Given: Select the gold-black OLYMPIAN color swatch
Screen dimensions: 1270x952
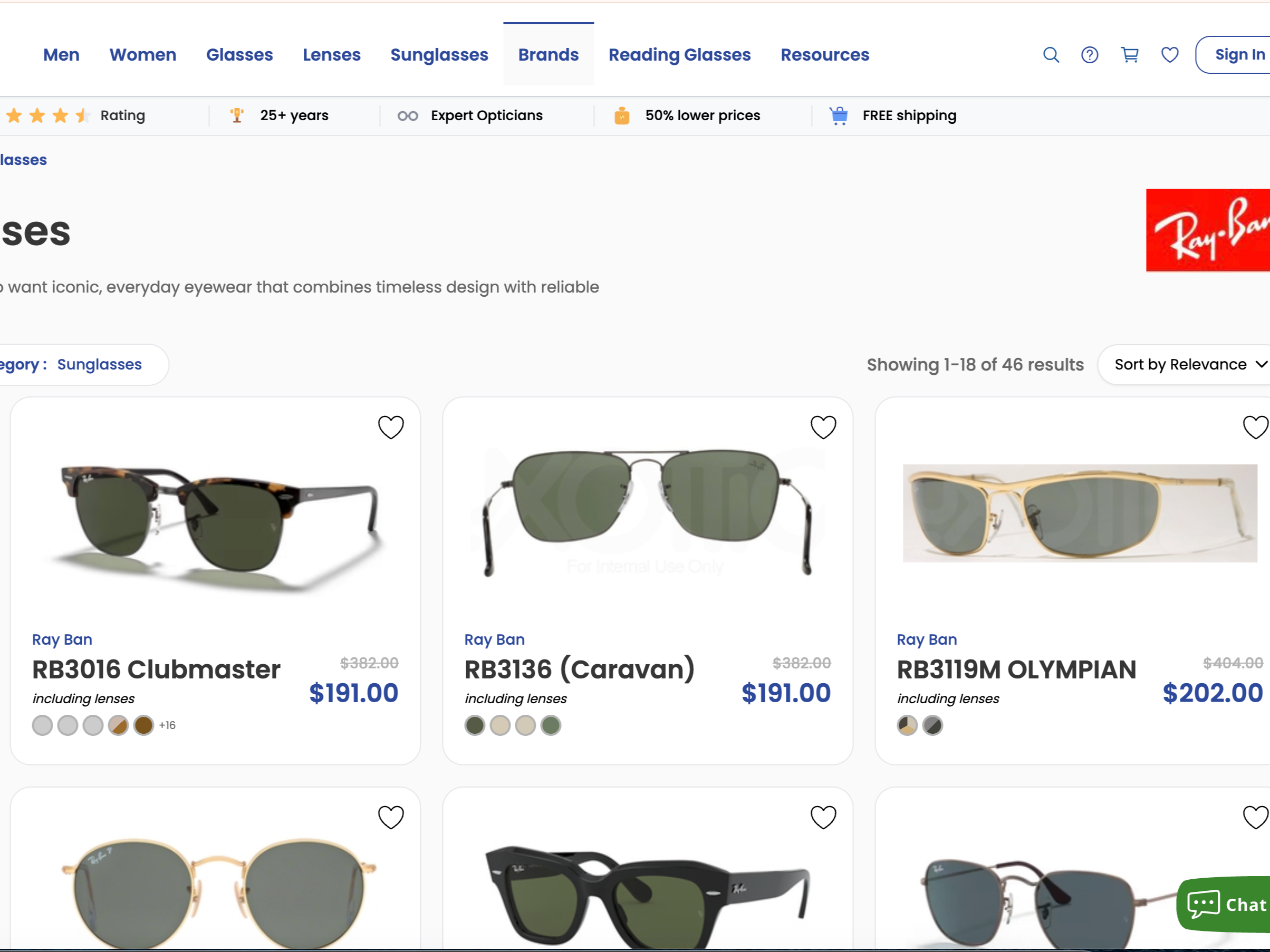Looking at the screenshot, I should (907, 725).
